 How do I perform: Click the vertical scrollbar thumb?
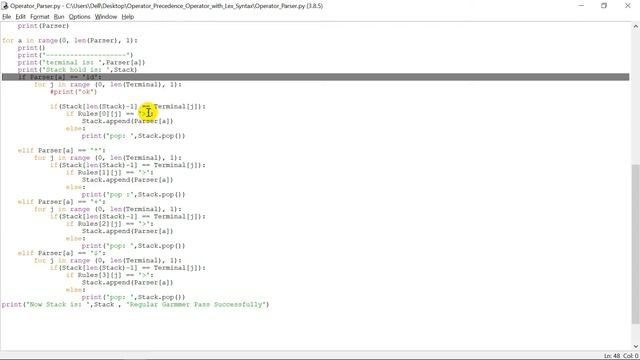[636, 244]
